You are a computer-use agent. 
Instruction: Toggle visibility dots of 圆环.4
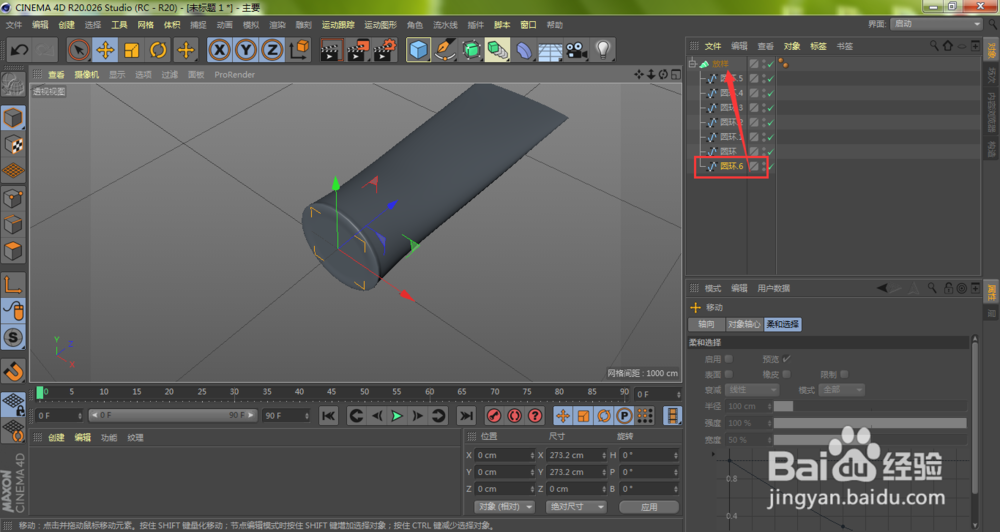click(x=763, y=93)
